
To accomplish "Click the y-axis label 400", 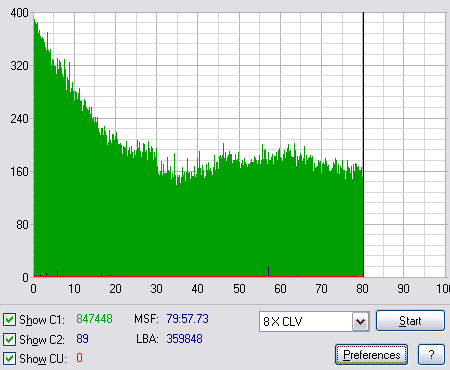I will (x=20, y=13).
